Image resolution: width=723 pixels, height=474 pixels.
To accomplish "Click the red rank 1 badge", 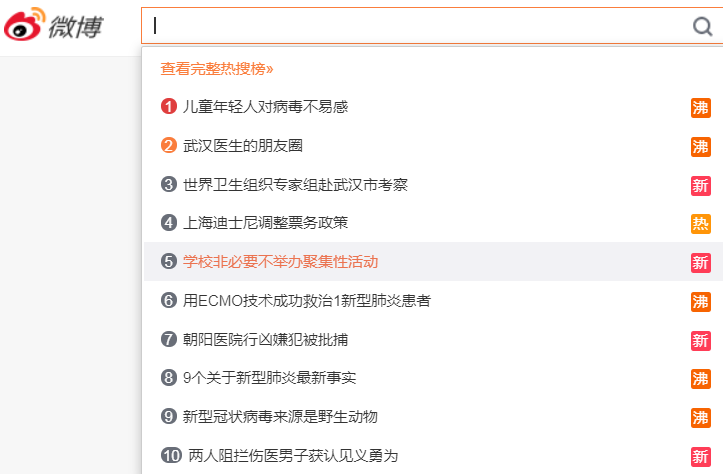I will [169, 107].
